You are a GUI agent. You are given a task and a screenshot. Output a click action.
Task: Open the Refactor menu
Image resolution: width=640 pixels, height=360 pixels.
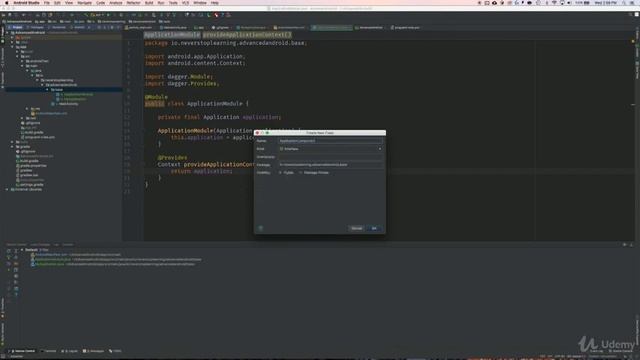click(133, 3)
